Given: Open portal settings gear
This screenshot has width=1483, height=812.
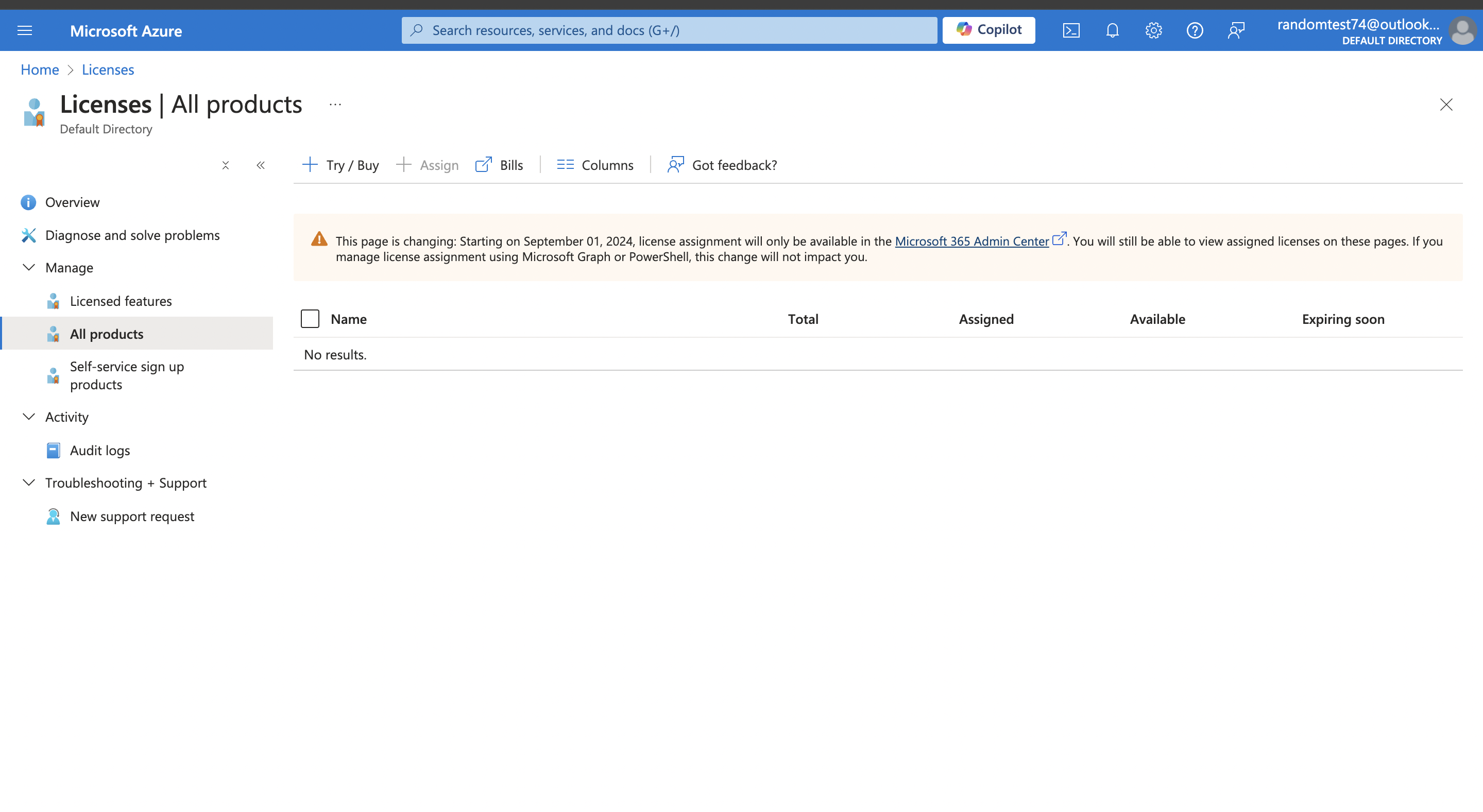Looking at the screenshot, I should pyautogui.click(x=1153, y=30).
